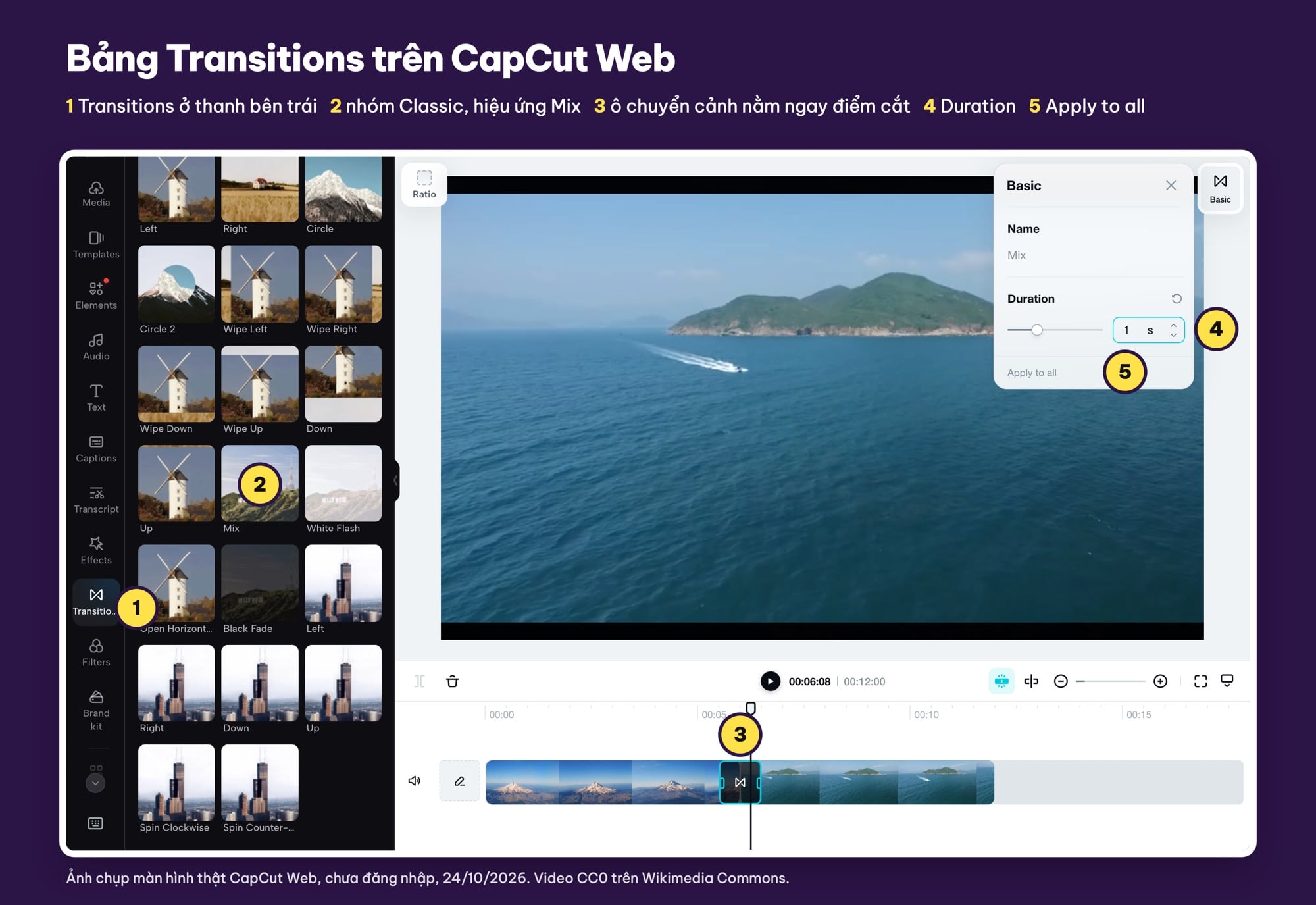Open the Transcript sidebar panel
The height and width of the screenshot is (905, 1316).
(x=96, y=500)
